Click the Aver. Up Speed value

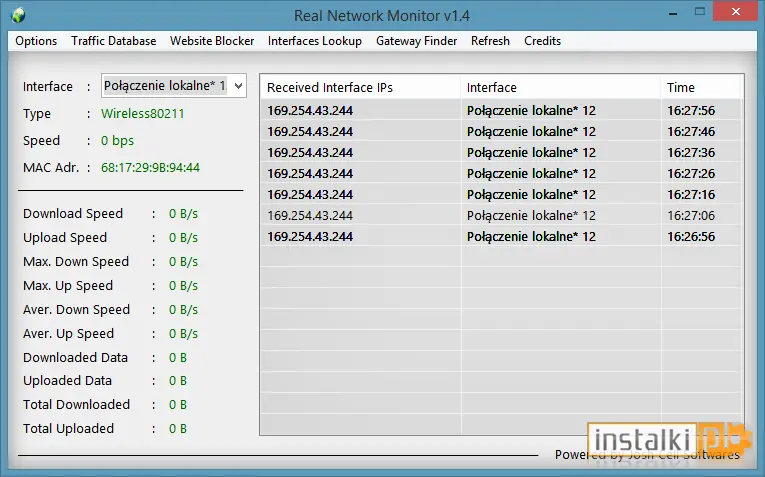point(183,334)
